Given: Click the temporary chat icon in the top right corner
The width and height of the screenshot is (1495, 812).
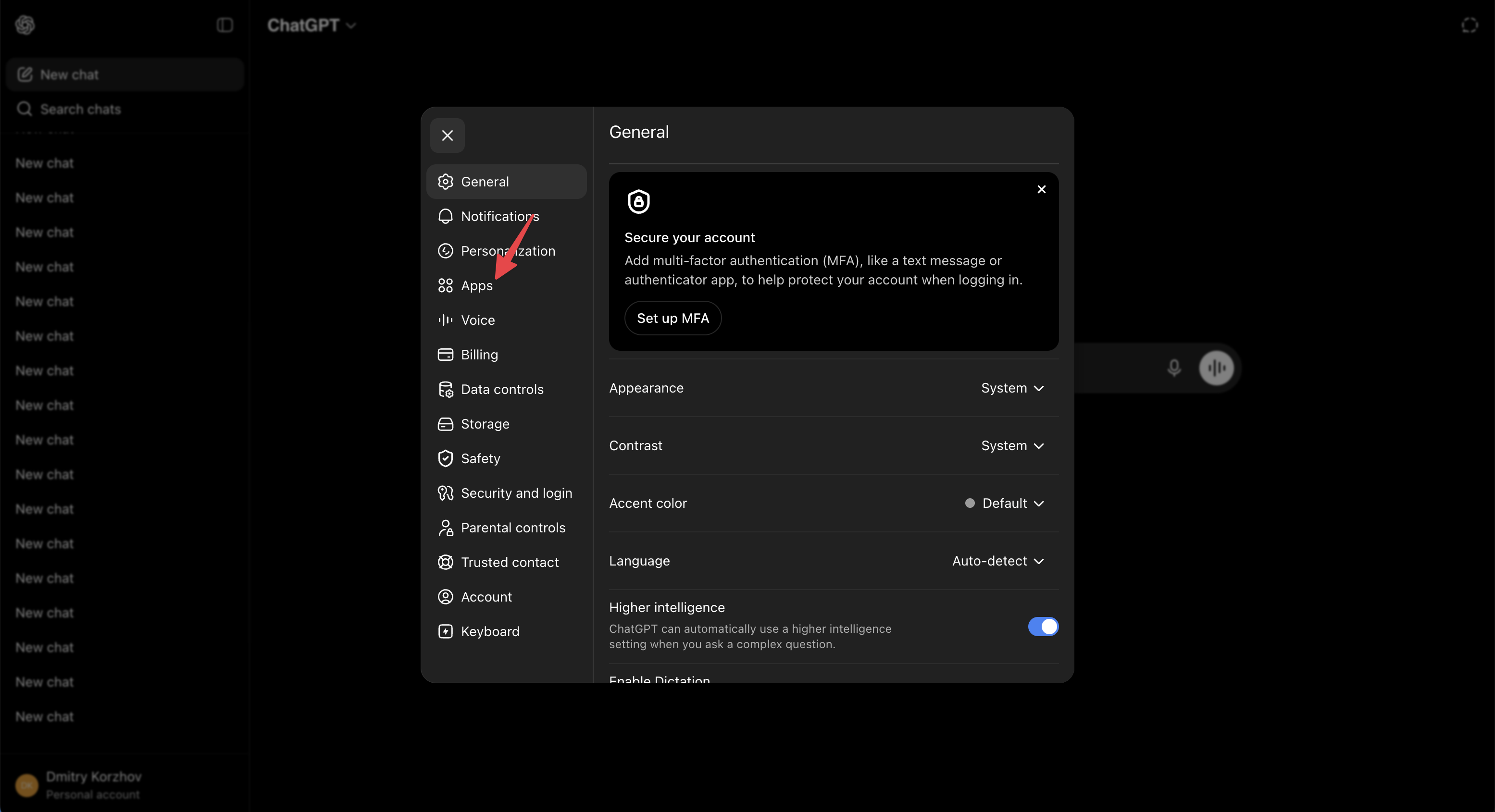Looking at the screenshot, I should tap(1470, 25).
